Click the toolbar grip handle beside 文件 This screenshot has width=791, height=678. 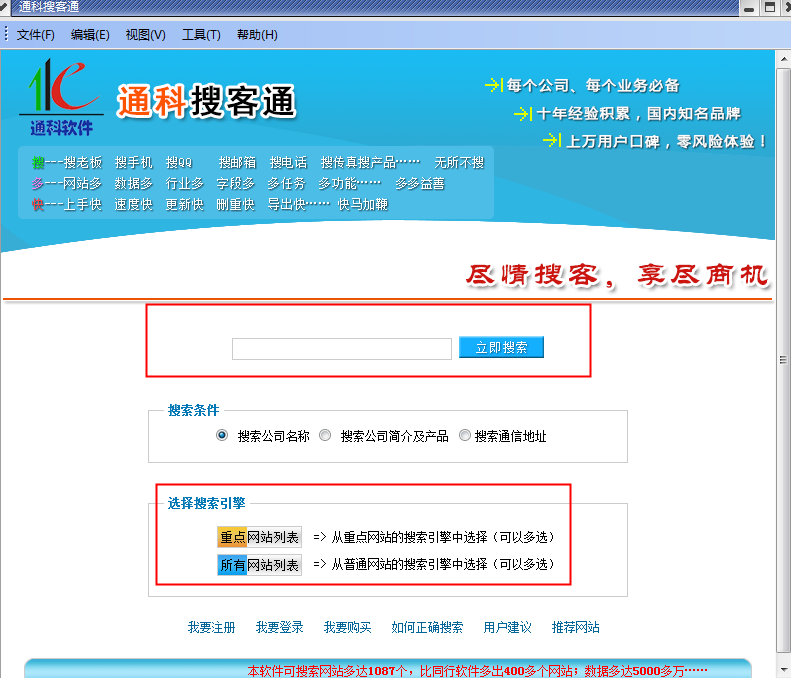point(6,34)
